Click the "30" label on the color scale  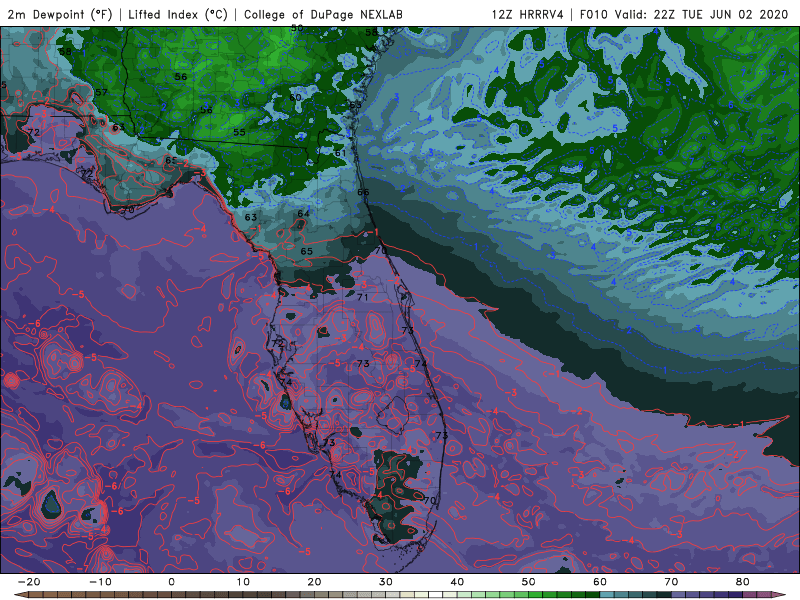(386, 582)
